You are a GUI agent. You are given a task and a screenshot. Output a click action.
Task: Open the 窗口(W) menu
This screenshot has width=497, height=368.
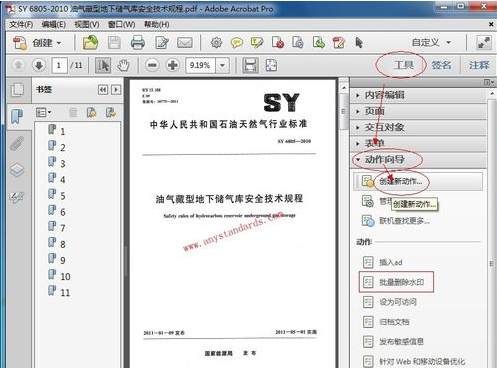point(122,24)
